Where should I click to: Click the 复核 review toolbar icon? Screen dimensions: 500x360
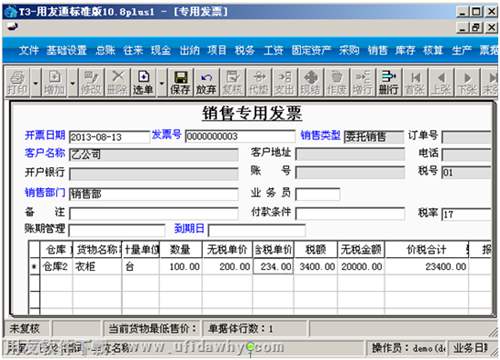click(232, 83)
